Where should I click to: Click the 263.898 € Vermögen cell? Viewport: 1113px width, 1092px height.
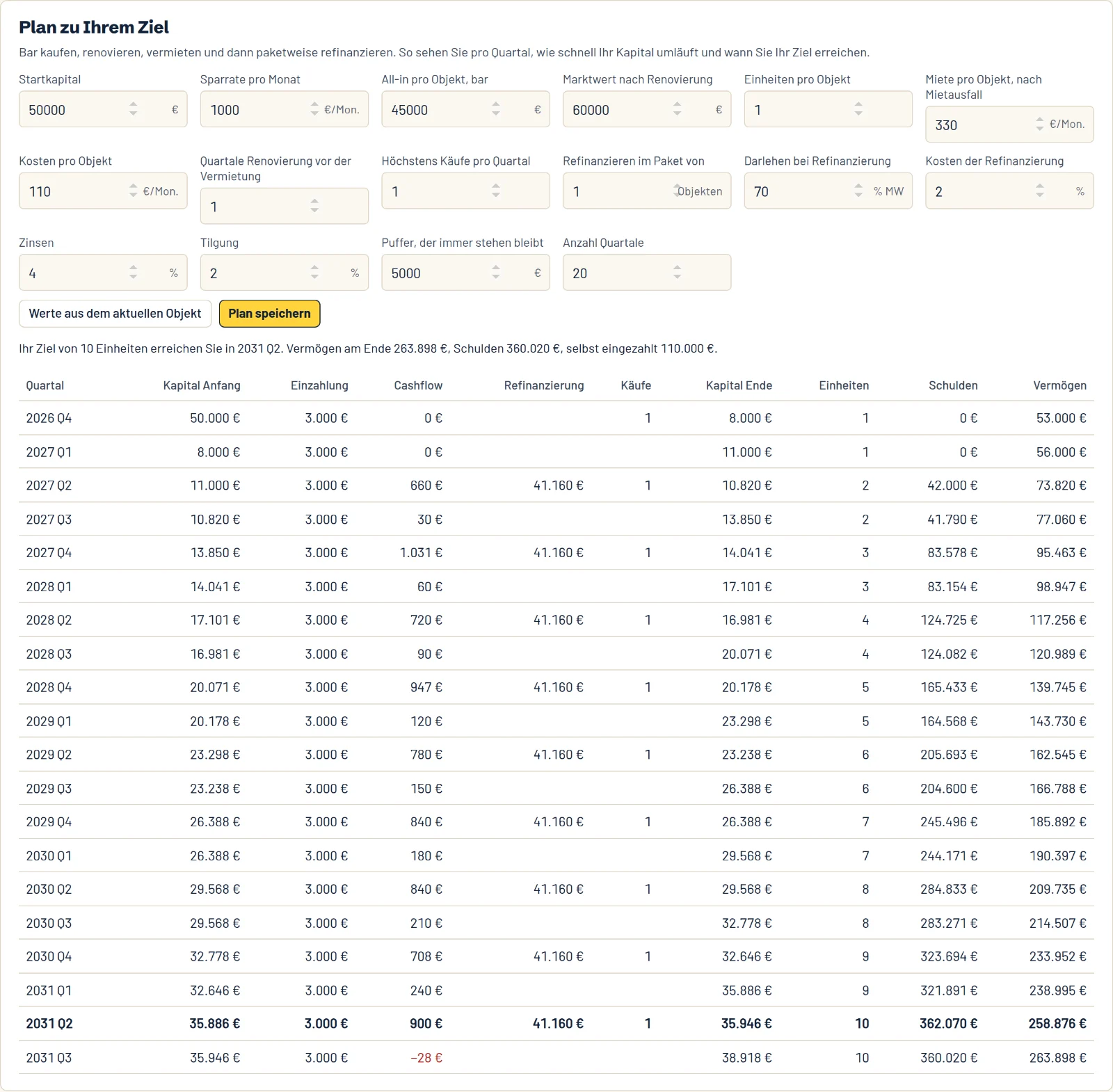coord(1057,1058)
